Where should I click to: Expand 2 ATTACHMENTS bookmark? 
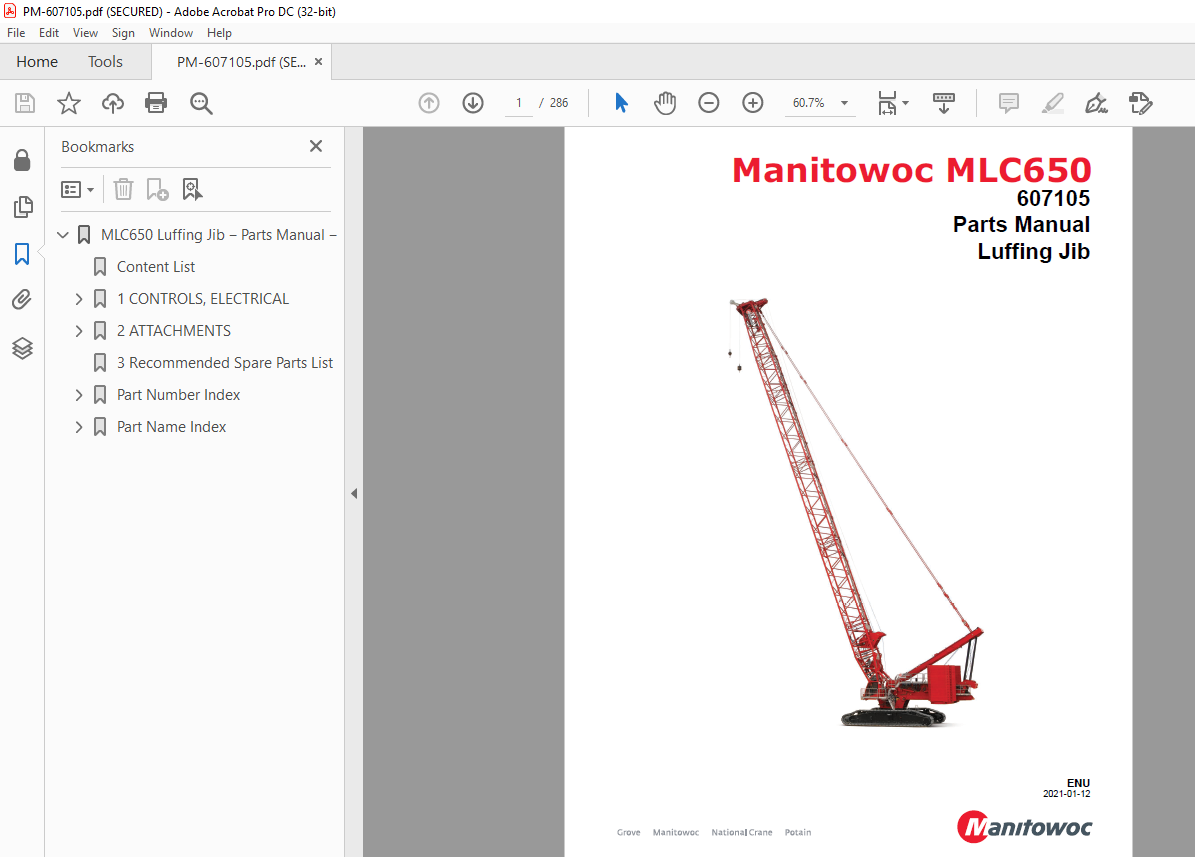78,331
